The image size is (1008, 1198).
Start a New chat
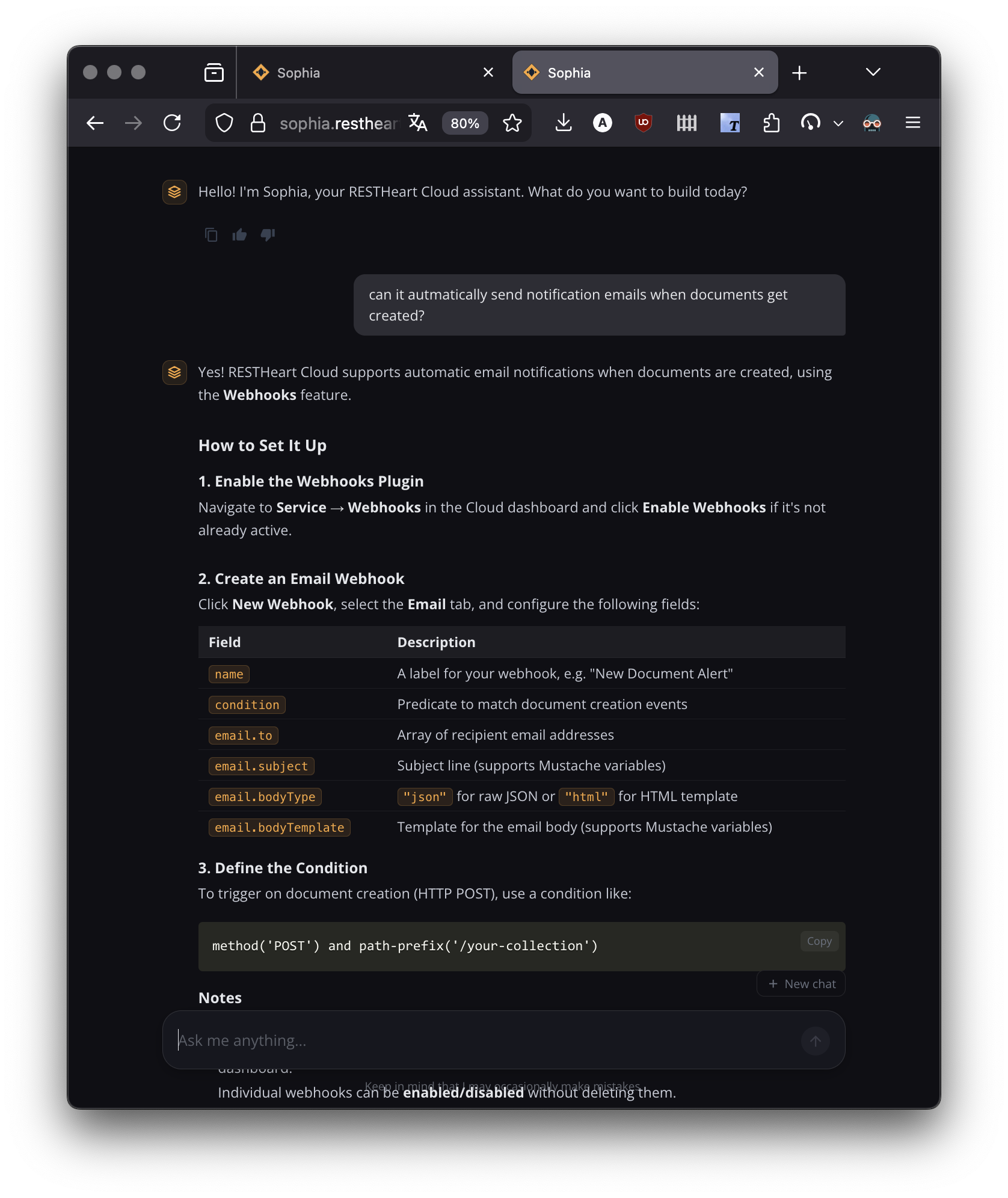801,983
